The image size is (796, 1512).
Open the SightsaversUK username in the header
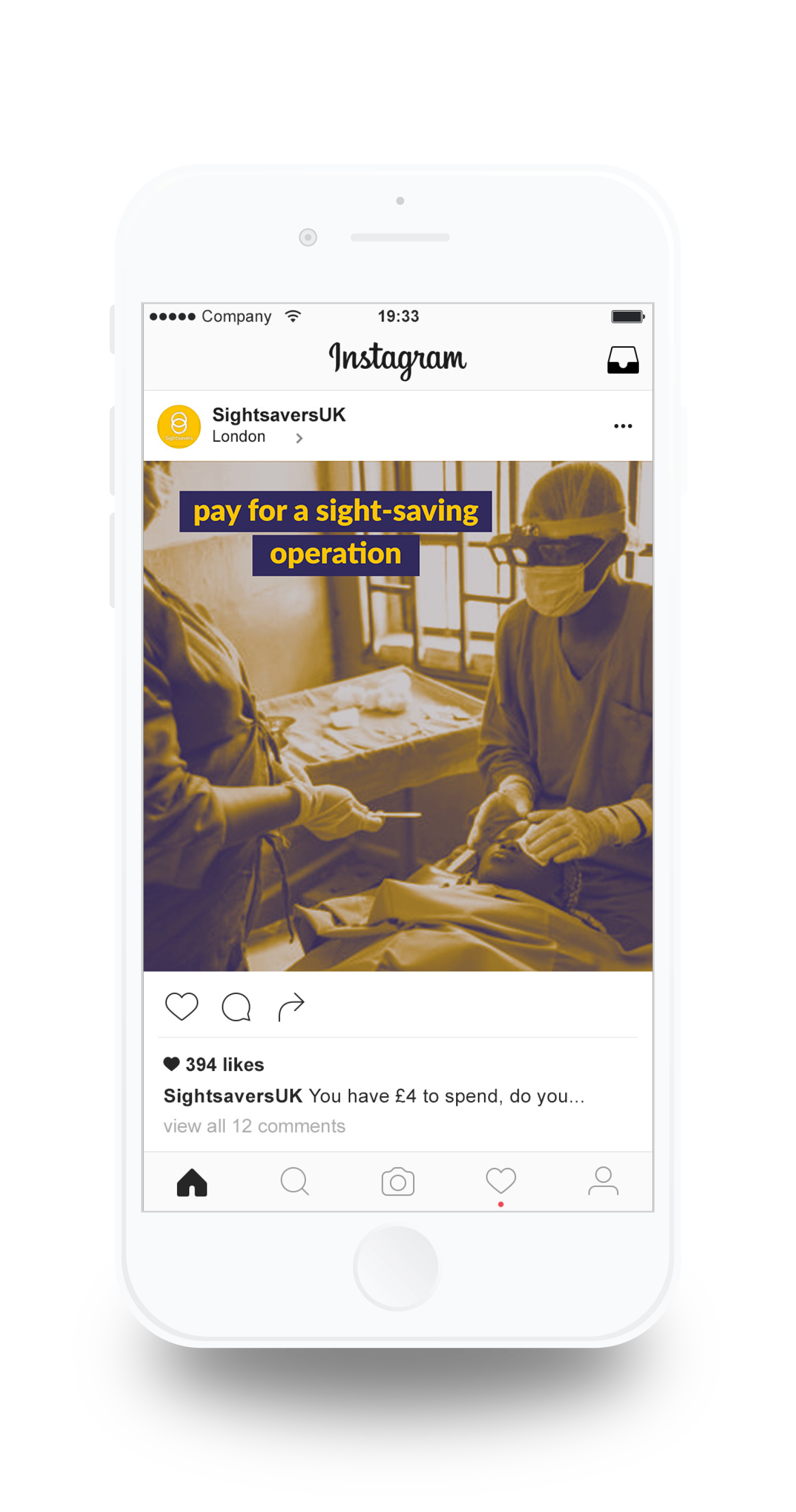pyautogui.click(x=279, y=415)
